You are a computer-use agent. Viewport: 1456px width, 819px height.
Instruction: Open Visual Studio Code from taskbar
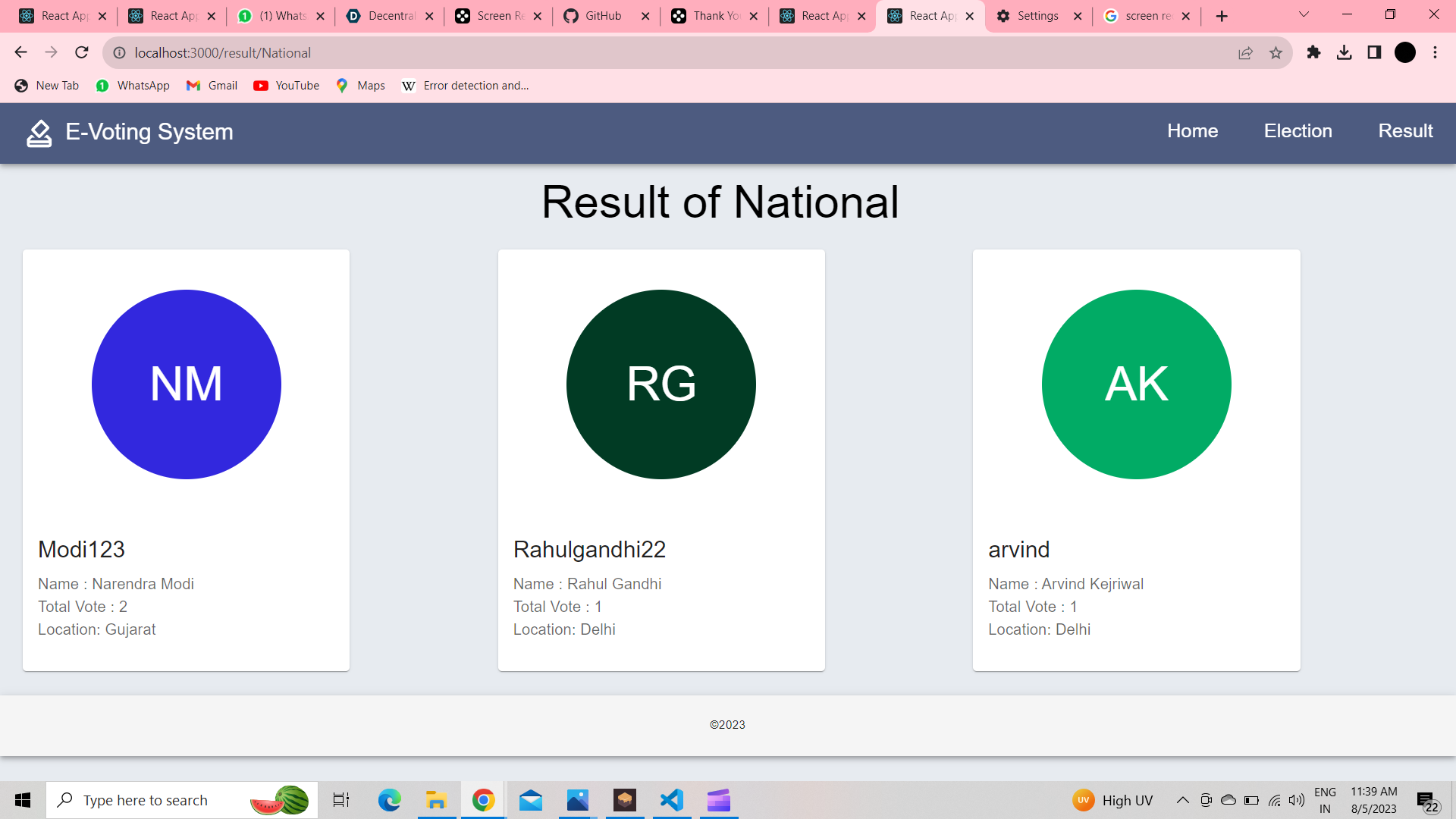click(x=672, y=800)
